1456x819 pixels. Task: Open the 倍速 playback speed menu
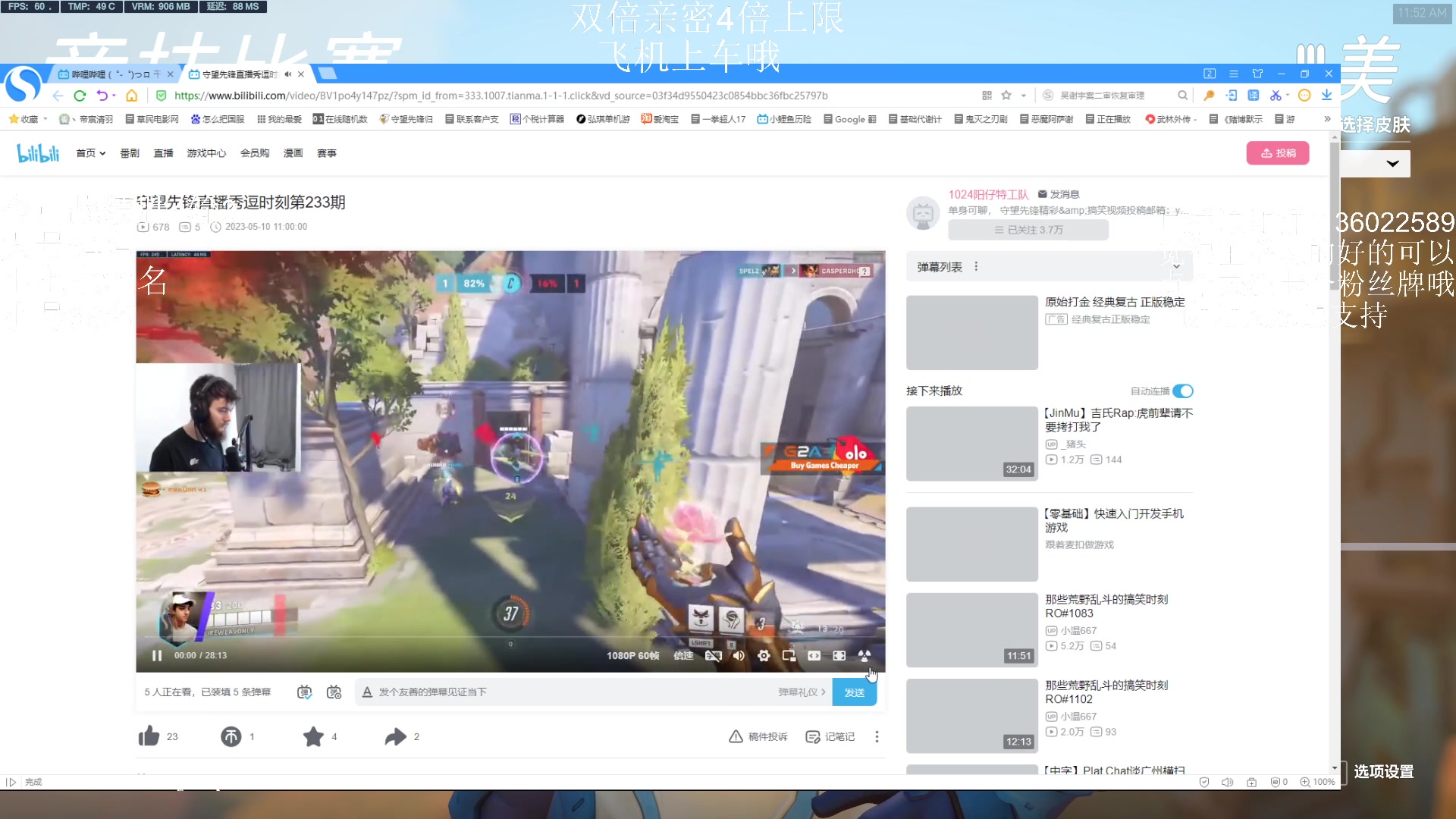click(x=683, y=656)
